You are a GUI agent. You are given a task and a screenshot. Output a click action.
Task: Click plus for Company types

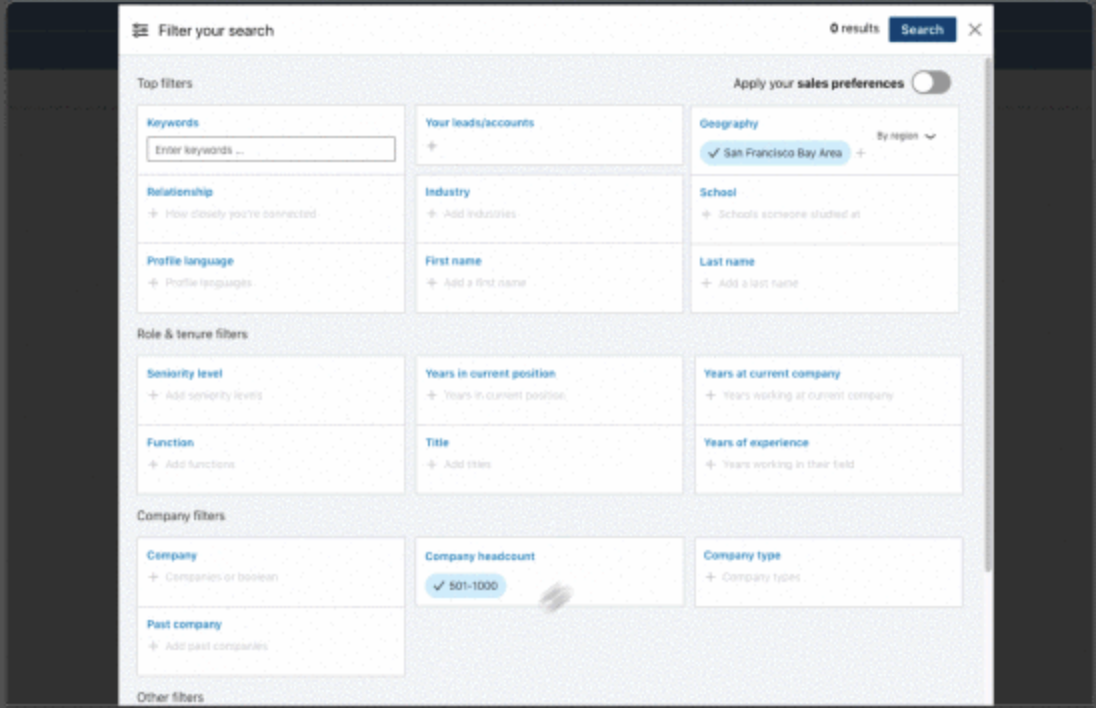coord(710,577)
